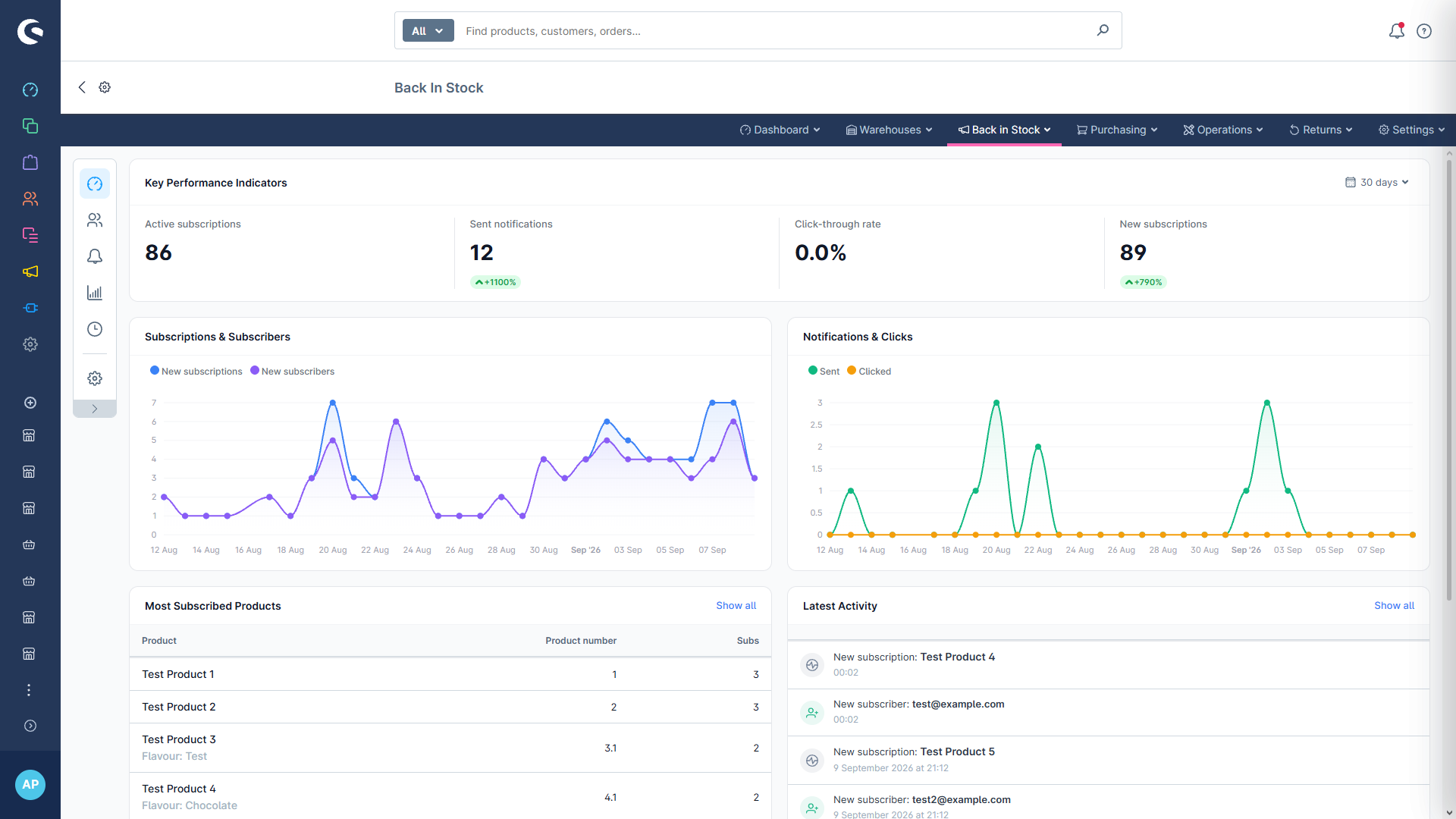The width and height of the screenshot is (1456, 819).
Task: Click the +1100% sent notifications badge
Action: coord(496,282)
